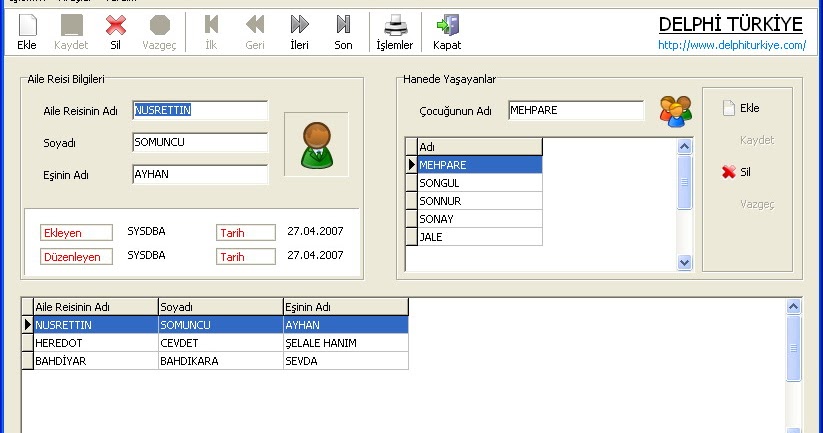The height and width of the screenshot is (433, 823).
Task: Go back one record with Geri
Action: tap(255, 25)
